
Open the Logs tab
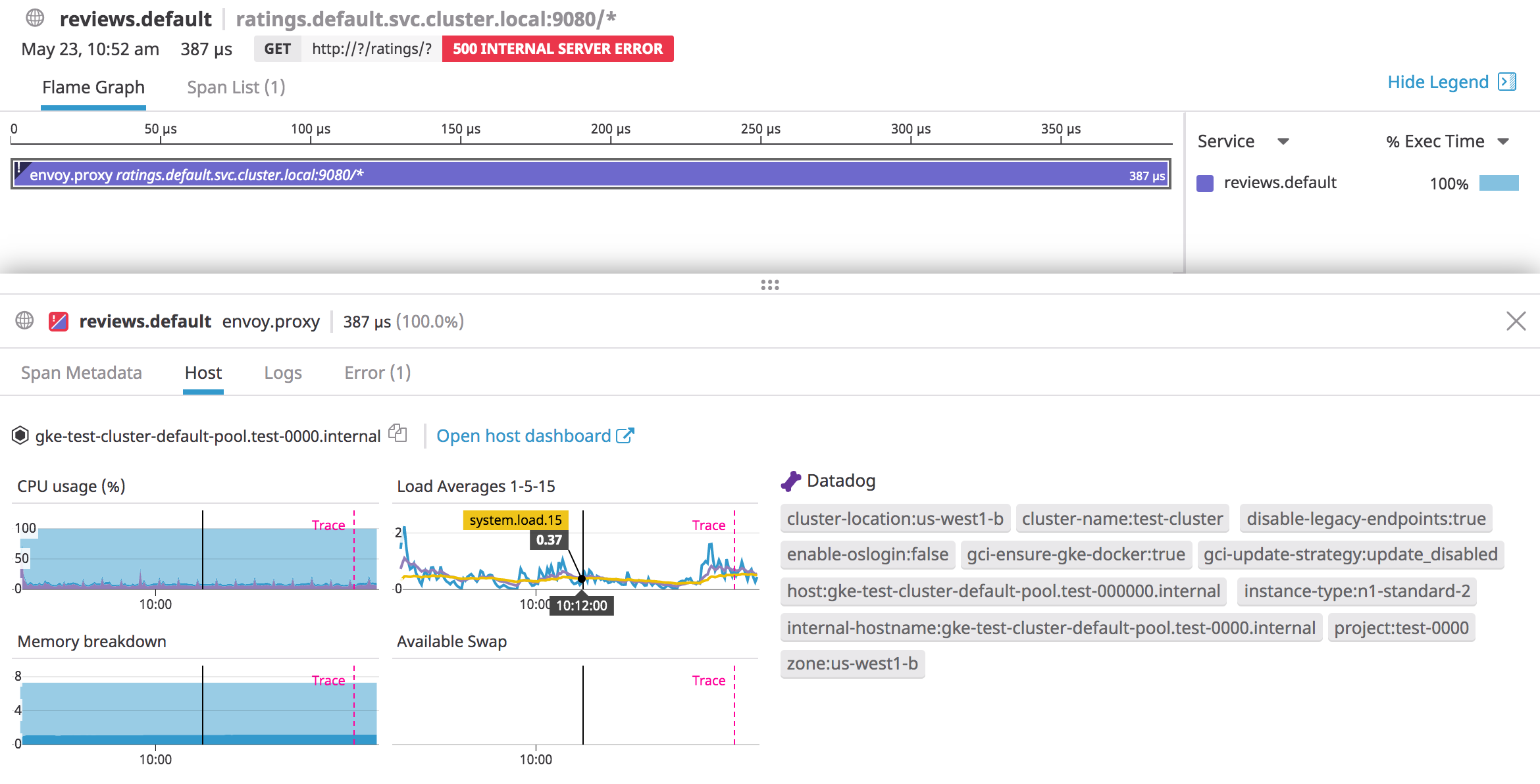[x=282, y=372]
